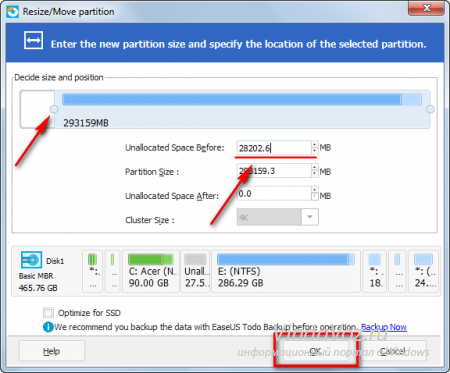Screen dimensions: 450x373
Task: Click the left partition resize handle
Action: tap(54, 109)
